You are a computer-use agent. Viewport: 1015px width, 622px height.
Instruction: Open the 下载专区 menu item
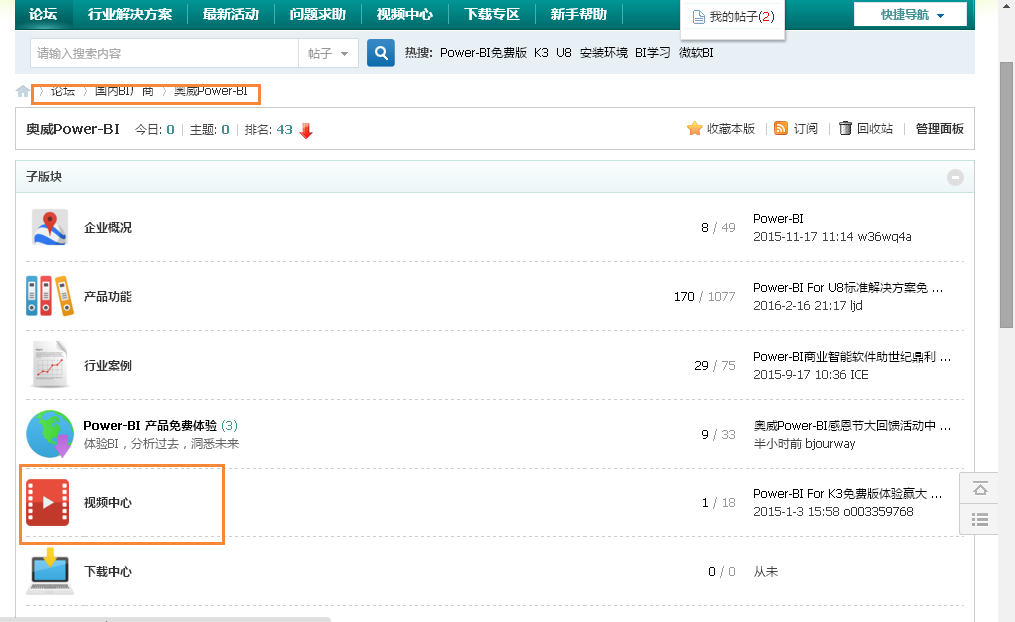pyautogui.click(x=491, y=14)
